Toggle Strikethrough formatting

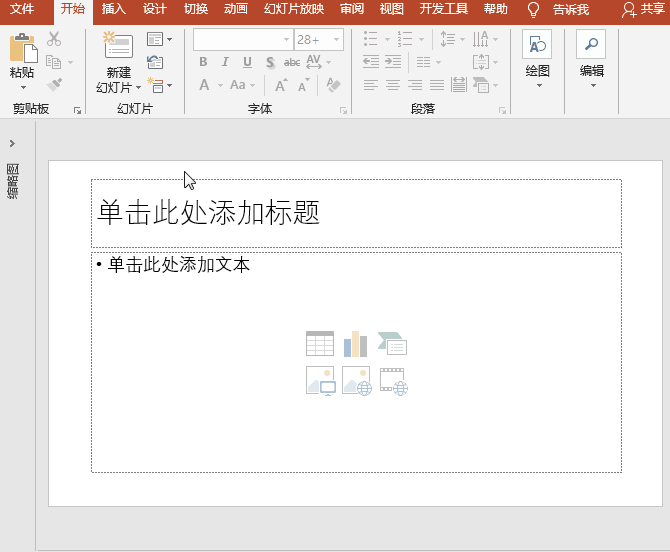coord(292,62)
